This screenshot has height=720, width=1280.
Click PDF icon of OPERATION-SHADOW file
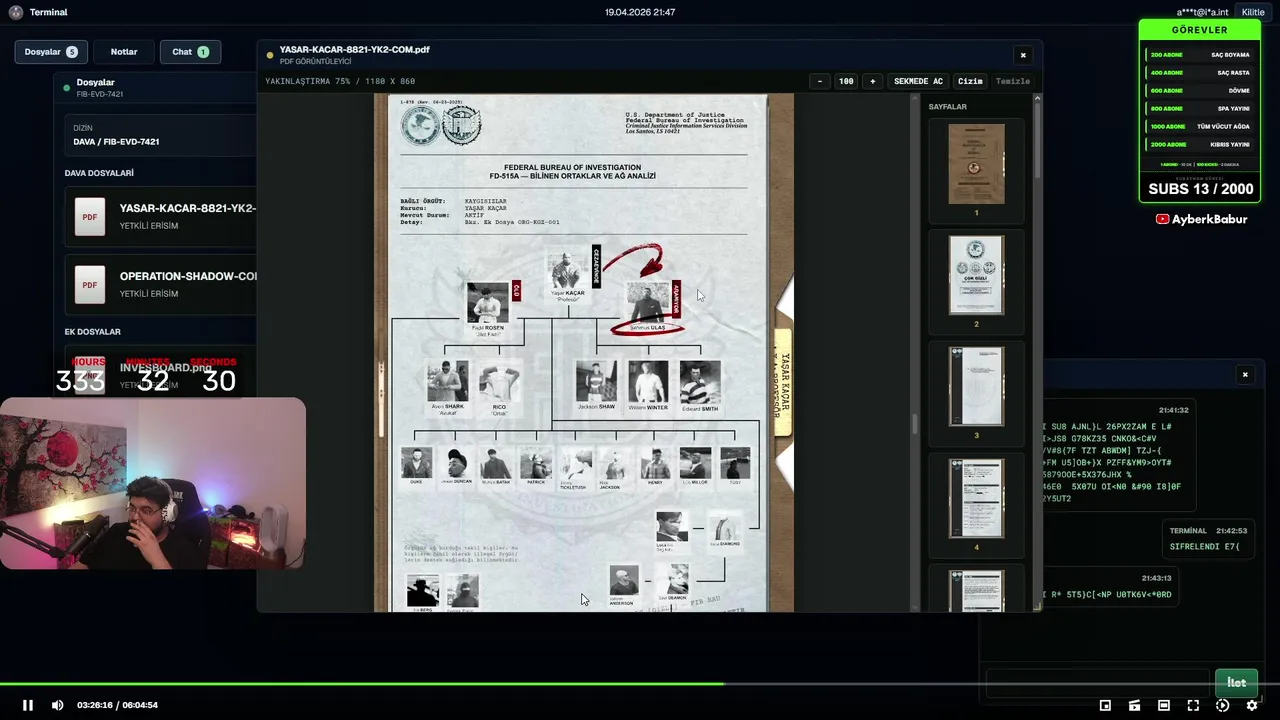(x=90, y=285)
